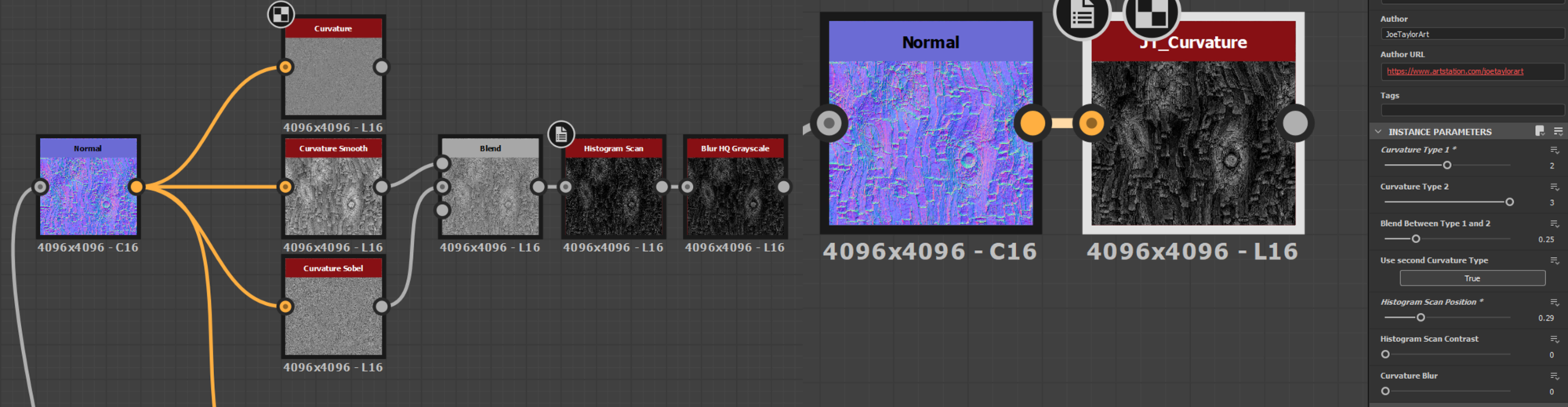Click the Curvature Type 1 slider handle
This screenshot has height=407, width=1568.
[x=1447, y=165]
